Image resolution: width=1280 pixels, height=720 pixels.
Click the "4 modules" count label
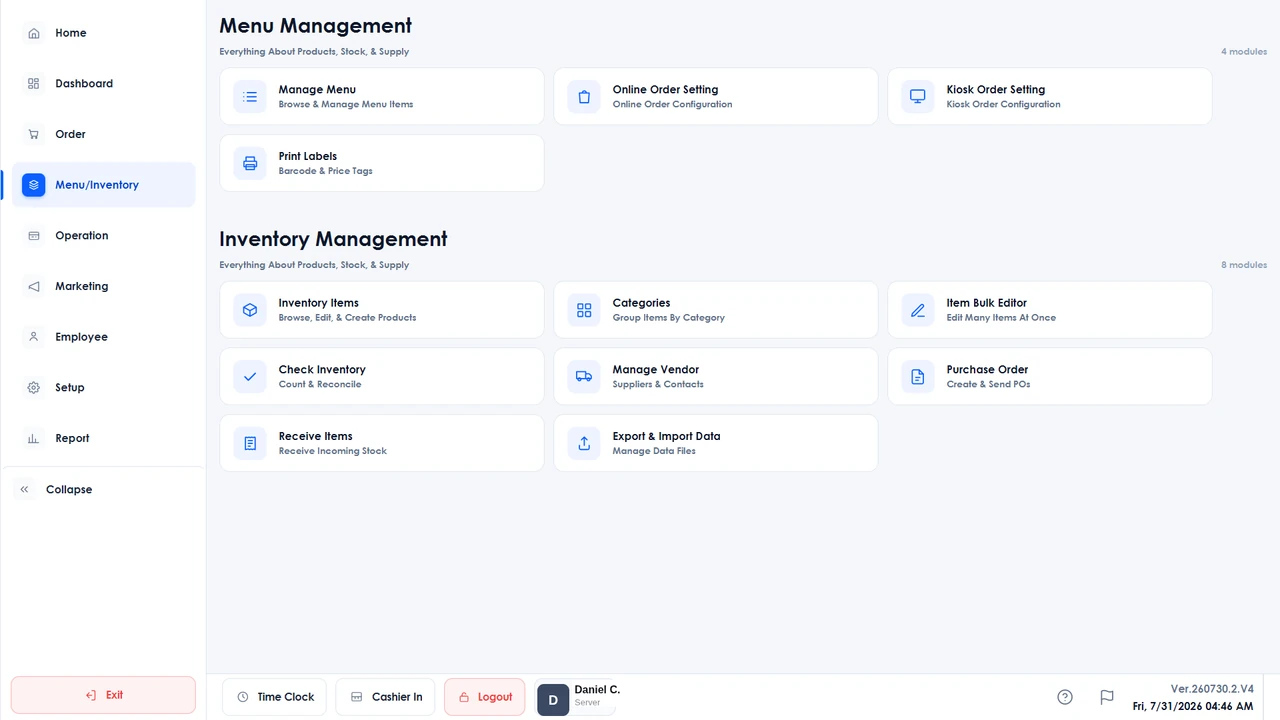pos(1244,52)
